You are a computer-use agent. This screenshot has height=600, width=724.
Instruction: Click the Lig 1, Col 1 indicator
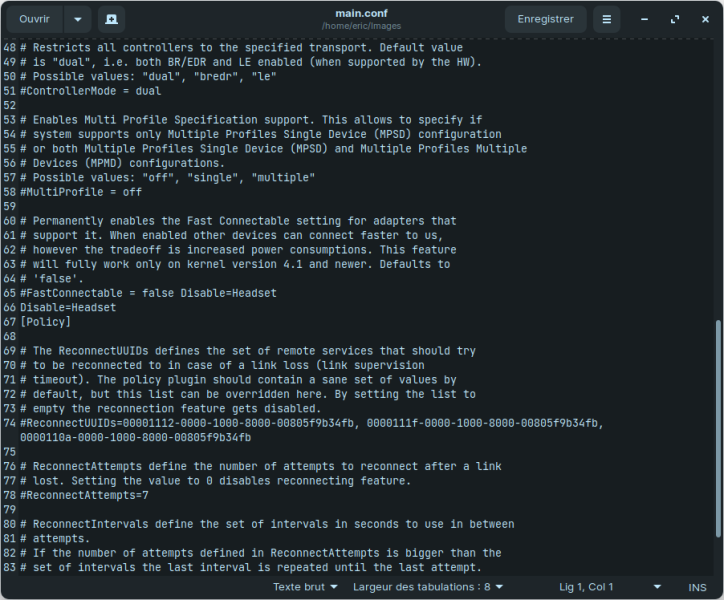(x=586, y=587)
